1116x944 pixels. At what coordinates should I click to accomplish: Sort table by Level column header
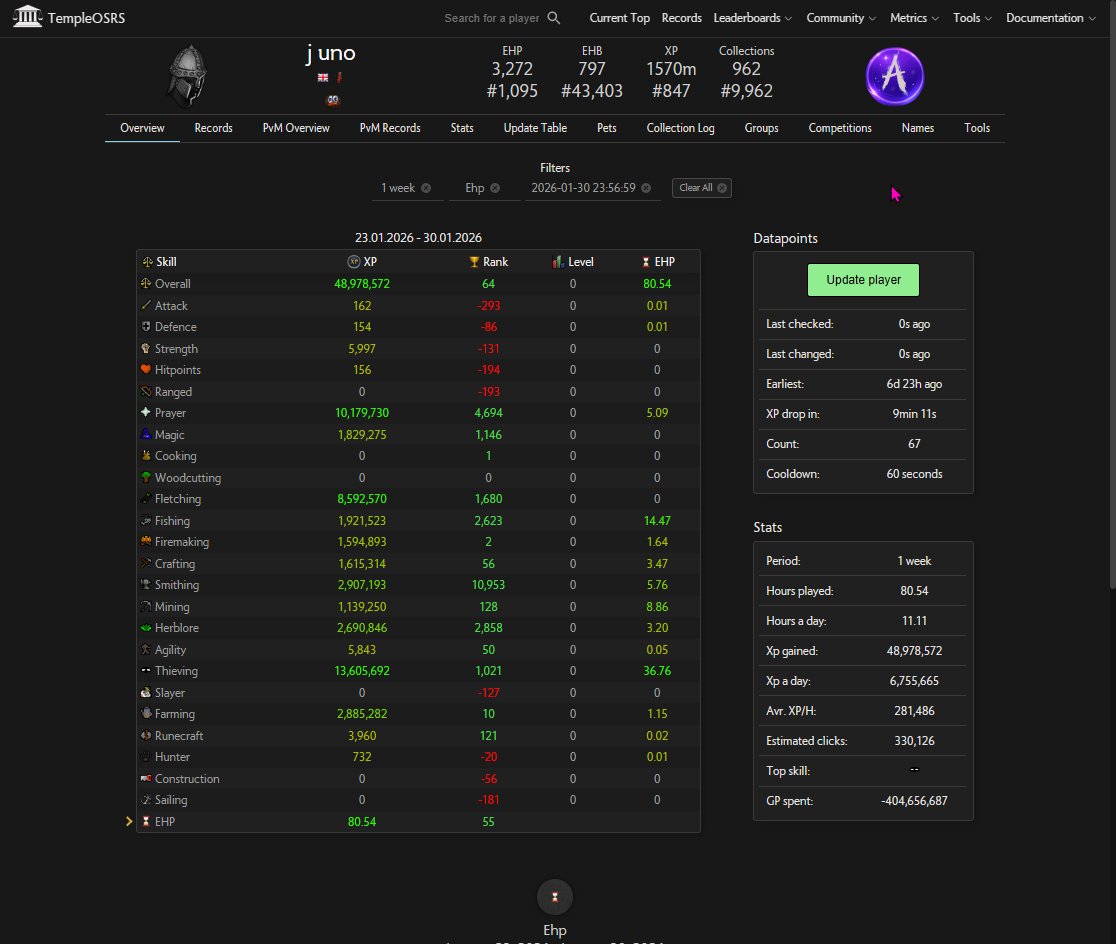click(x=573, y=262)
